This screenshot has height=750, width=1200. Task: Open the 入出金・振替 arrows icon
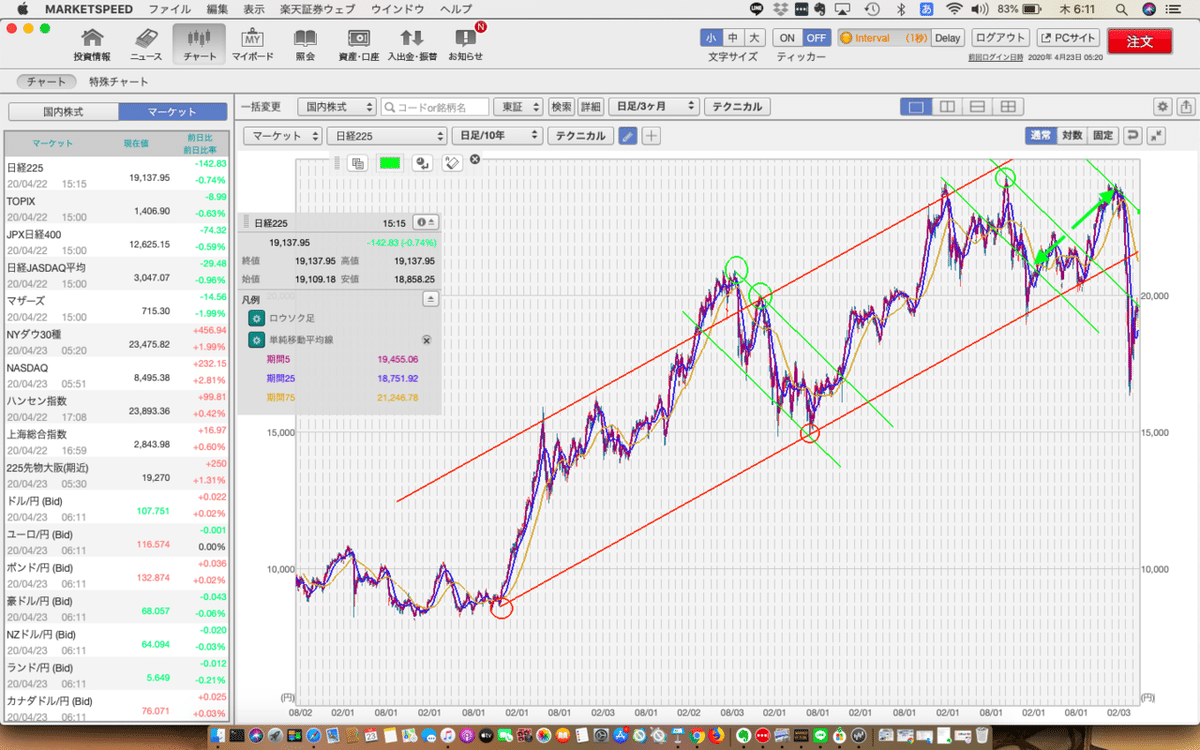point(412,44)
